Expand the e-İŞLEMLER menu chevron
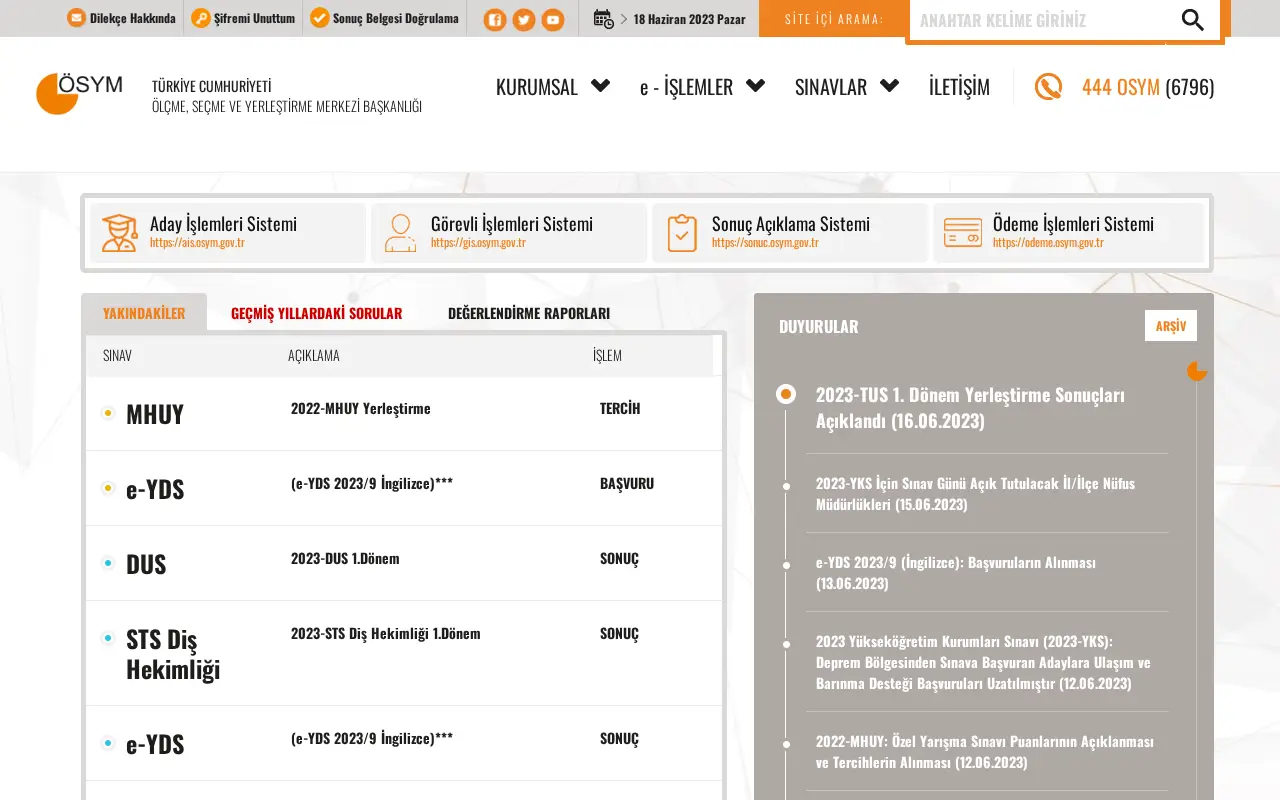The height and width of the screenshot is (800, 1280). pyautogui.click(x=755, y=86)
